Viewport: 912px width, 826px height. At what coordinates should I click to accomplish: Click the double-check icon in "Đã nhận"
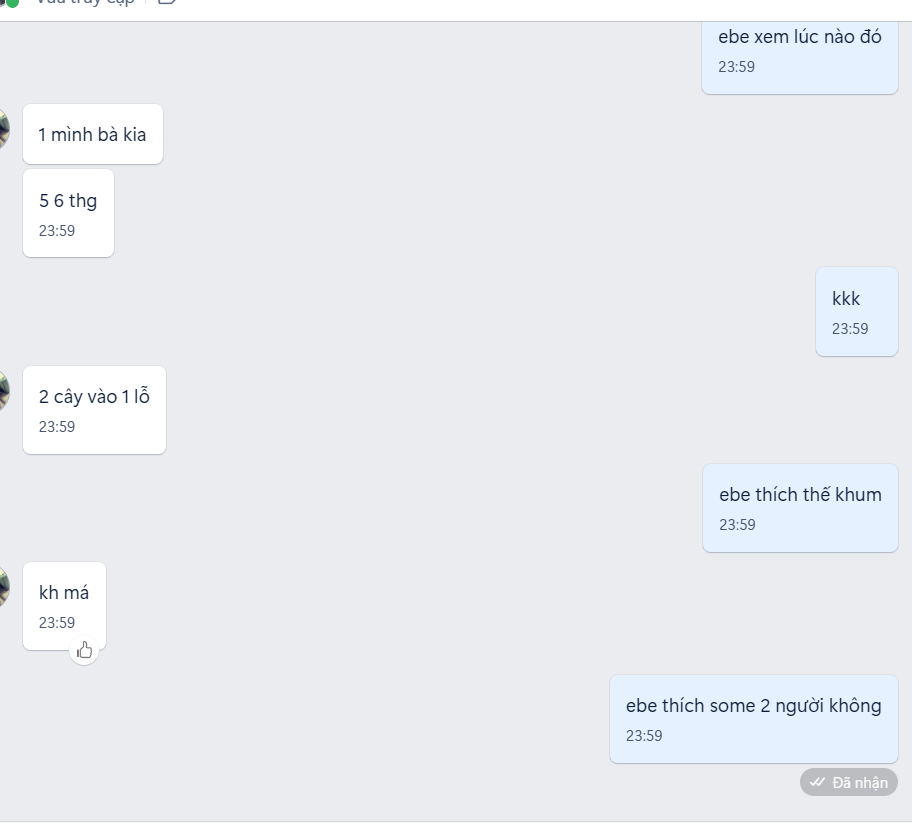click(817, 782)
